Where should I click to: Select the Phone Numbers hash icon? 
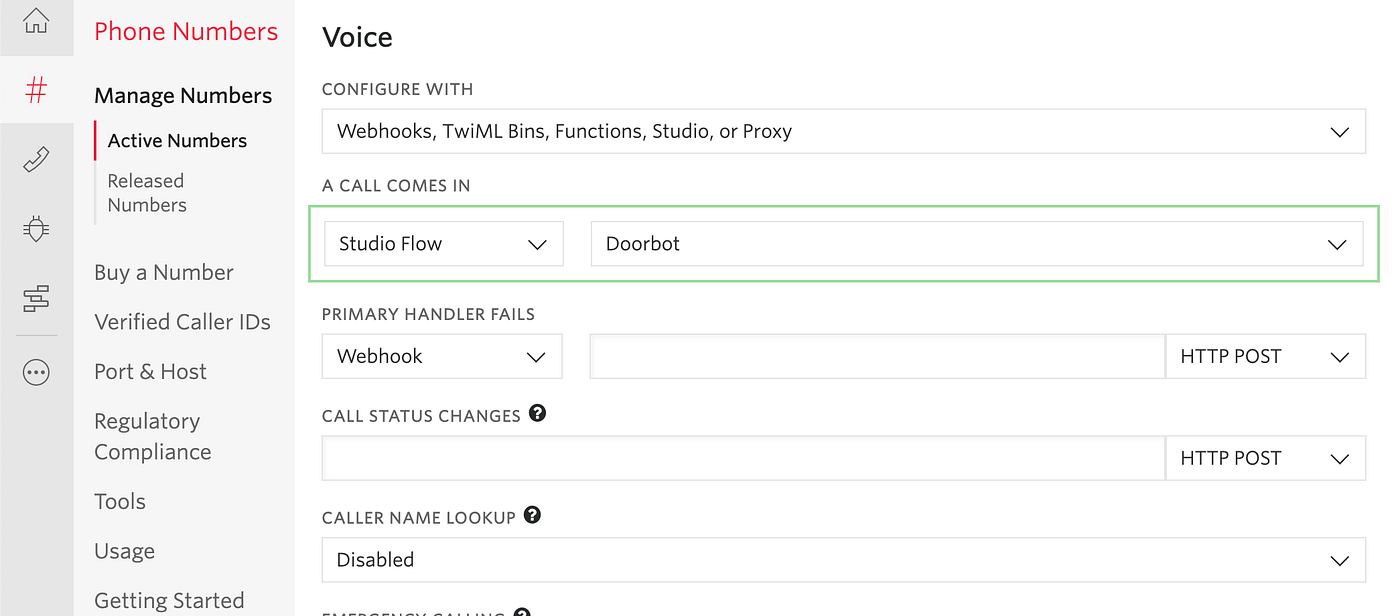pyautogui.click(x=36, y=91)
